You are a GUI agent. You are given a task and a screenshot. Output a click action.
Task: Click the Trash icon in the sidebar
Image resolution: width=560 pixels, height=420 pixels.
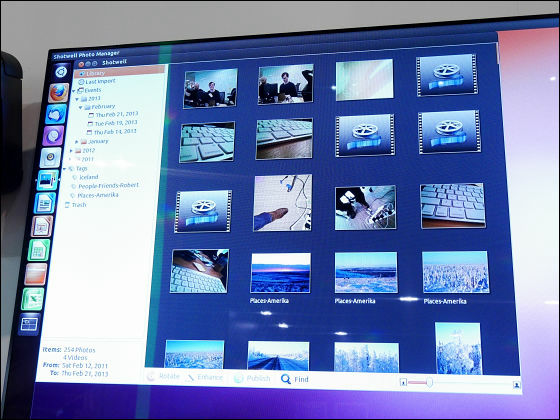[67, 205]
